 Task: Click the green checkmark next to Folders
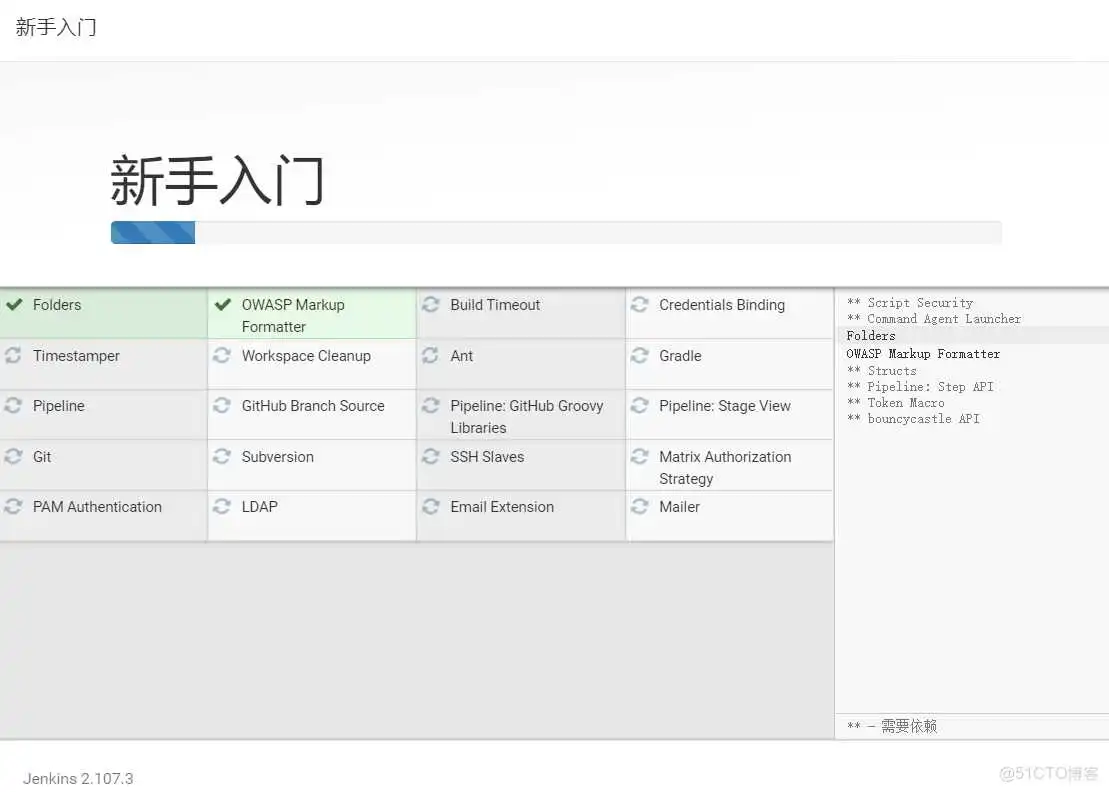(14, 305)
